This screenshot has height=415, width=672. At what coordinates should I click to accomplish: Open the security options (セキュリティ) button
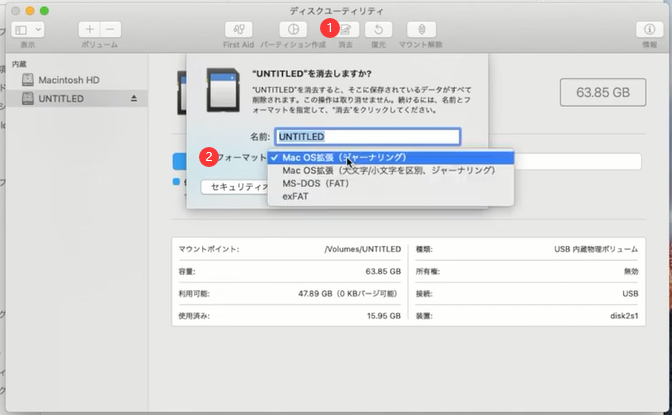(x=235, y=187)
